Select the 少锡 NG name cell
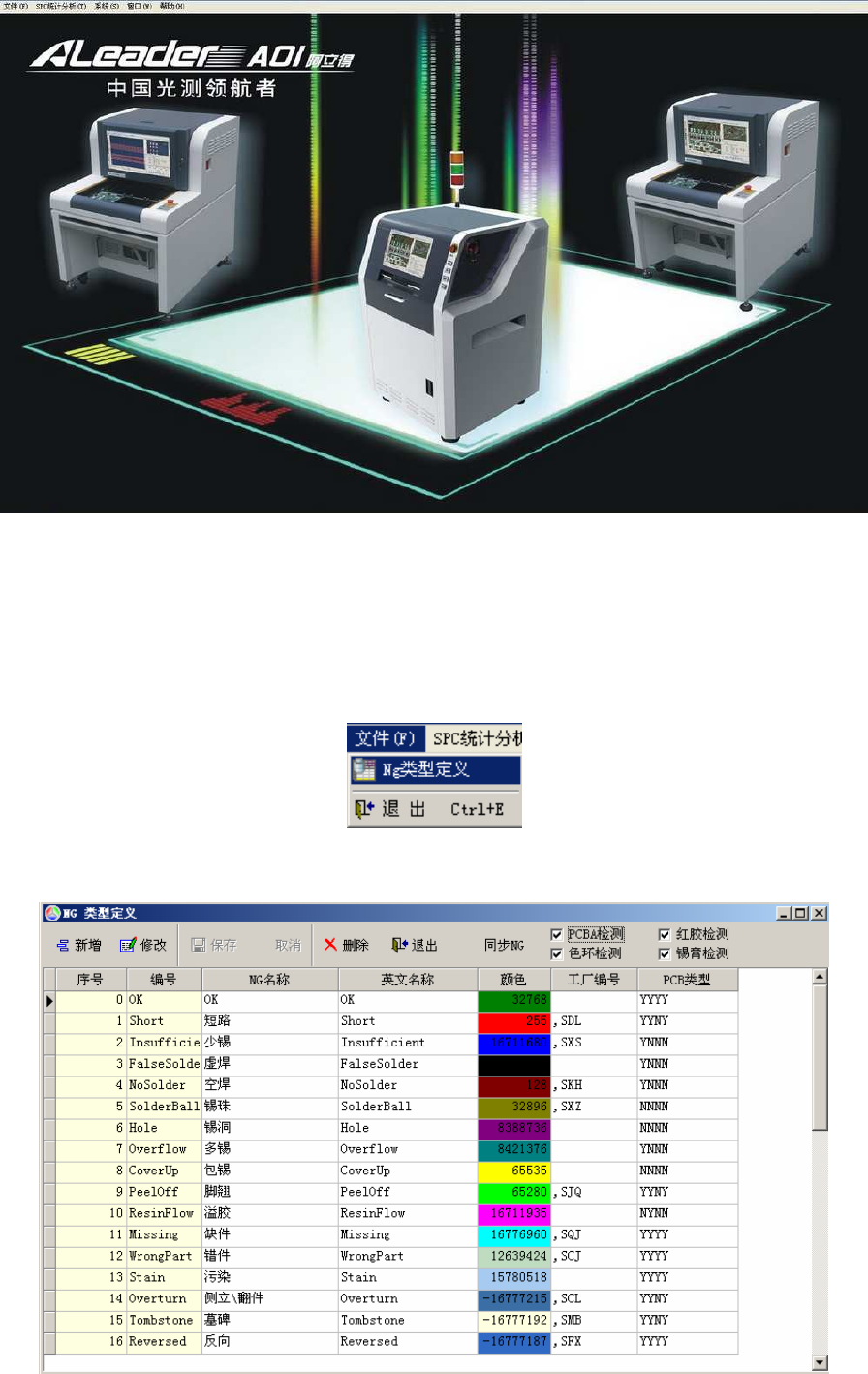 [x=270, y=1043]
